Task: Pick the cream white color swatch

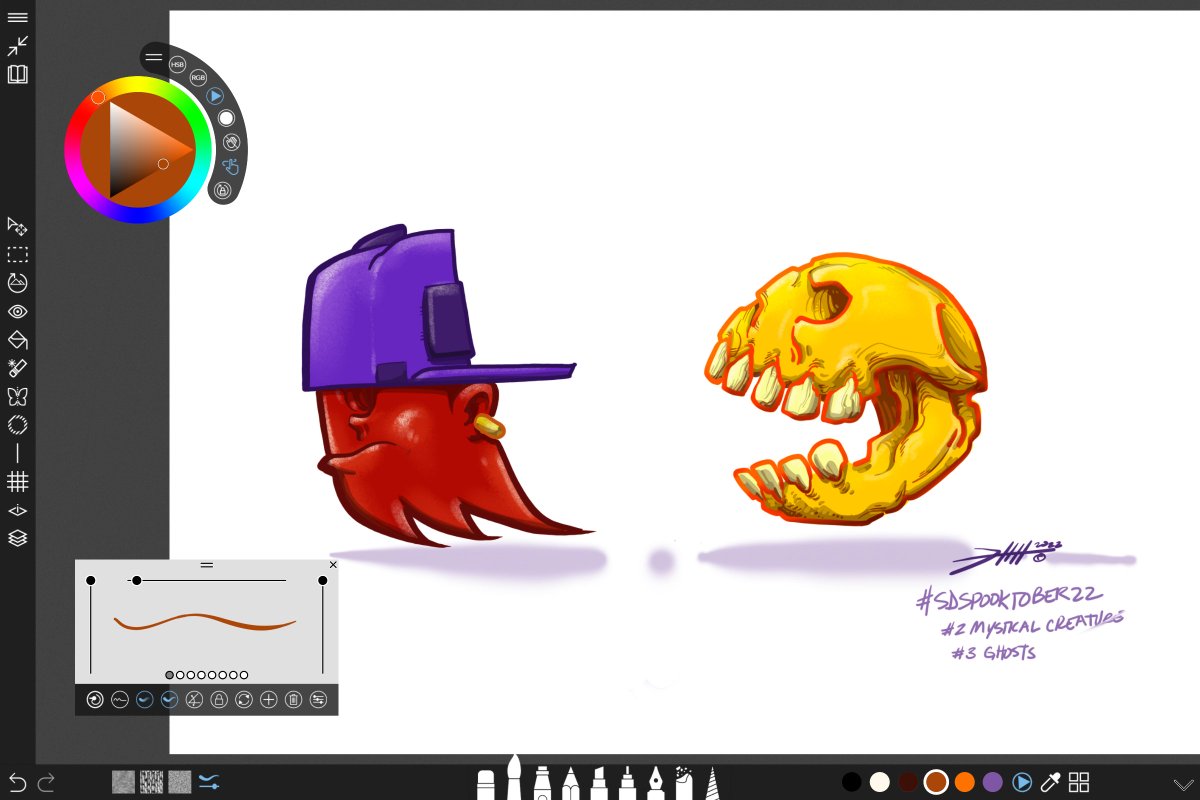Action: click(880, 782)
